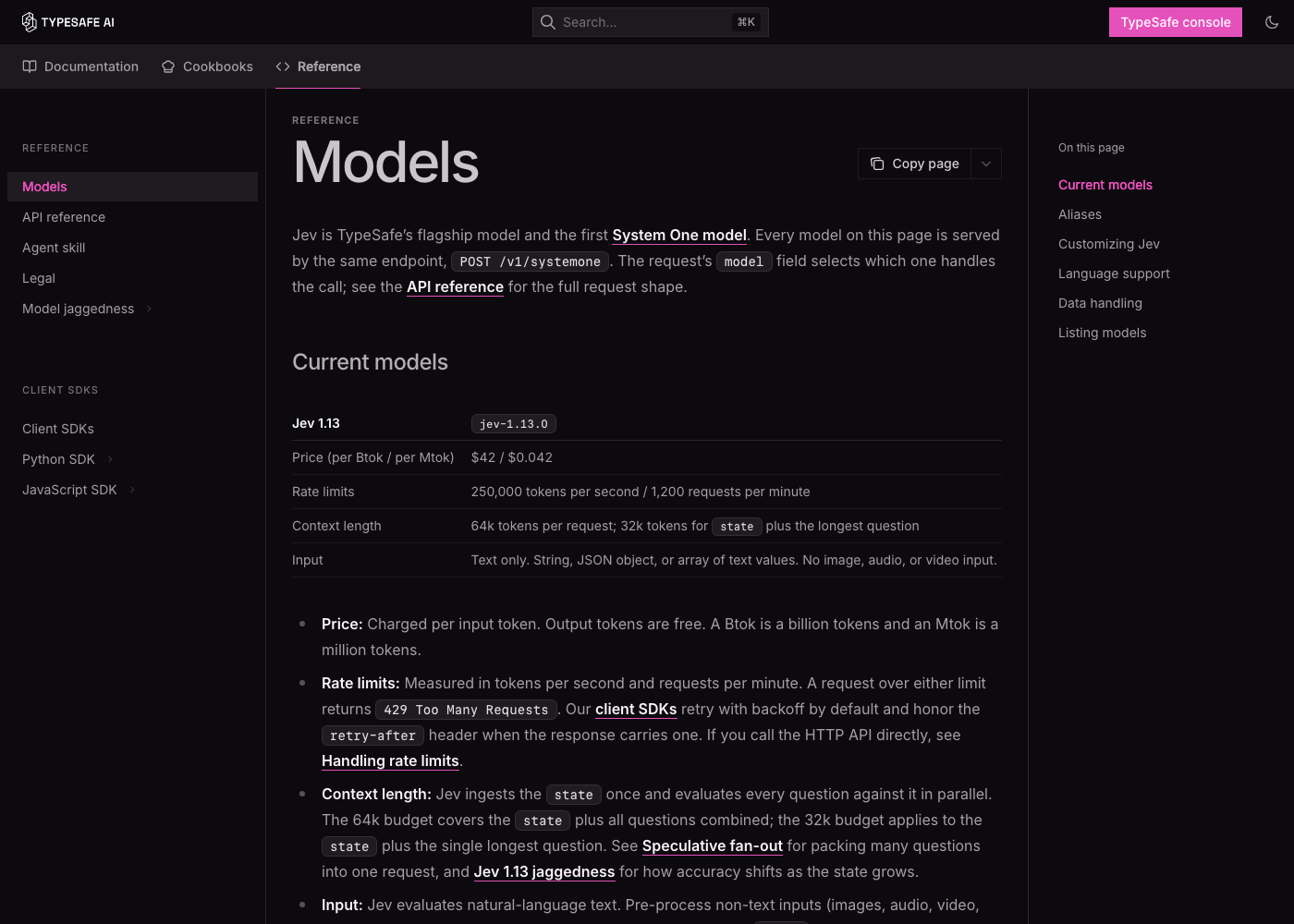Select the Reference tab
This screenshot has height=924, width=1294.
coord(318,67)
